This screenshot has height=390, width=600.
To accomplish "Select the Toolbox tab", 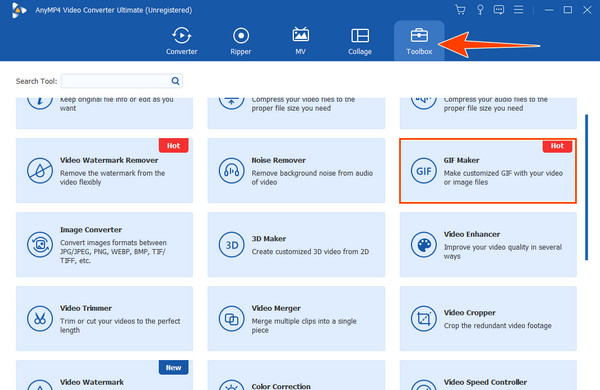I will coord(419,41).
